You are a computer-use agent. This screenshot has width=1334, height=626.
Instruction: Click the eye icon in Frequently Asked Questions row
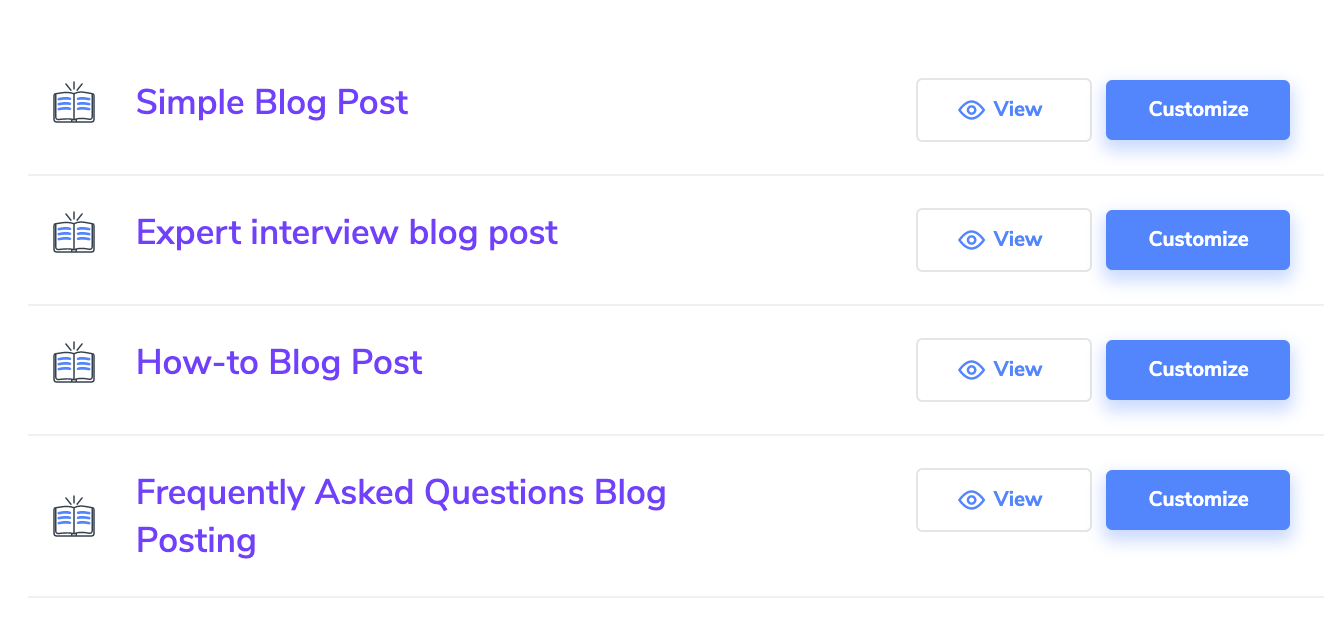pyautogui.click(x=971, y=500)
